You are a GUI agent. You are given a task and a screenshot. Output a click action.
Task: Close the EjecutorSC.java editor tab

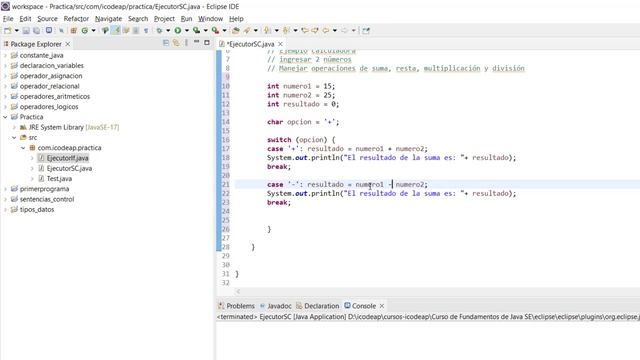pos(280,44)
